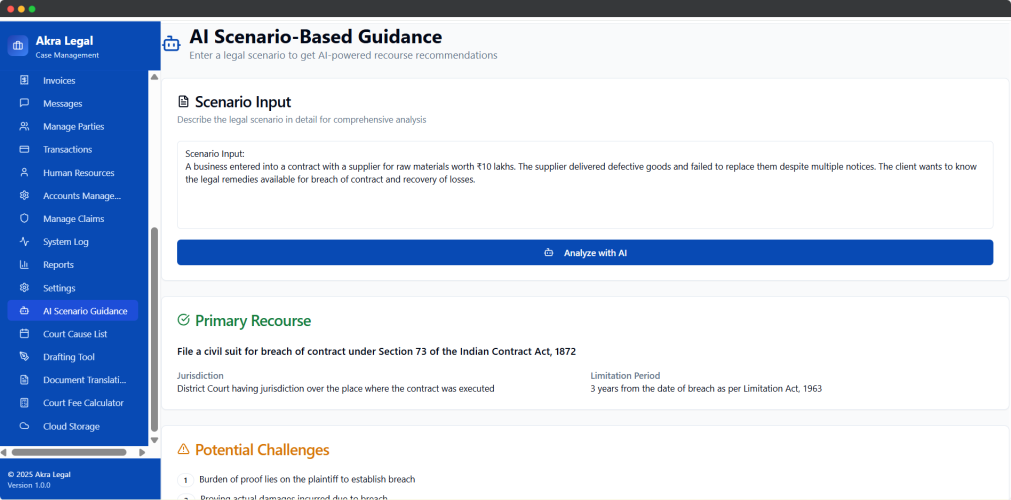The height and width of the screenshot is (500, 1011).
Task: Open the Human Resources menu item
Action: 78,173
